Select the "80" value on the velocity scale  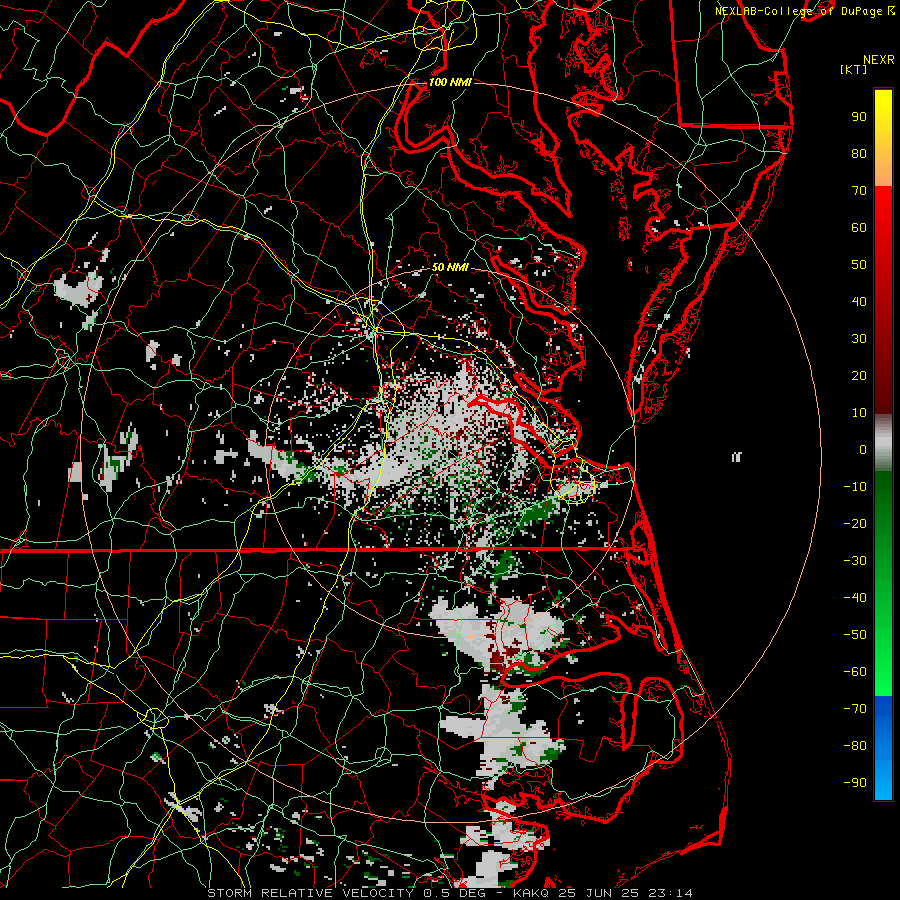click(x=859, y=154)
